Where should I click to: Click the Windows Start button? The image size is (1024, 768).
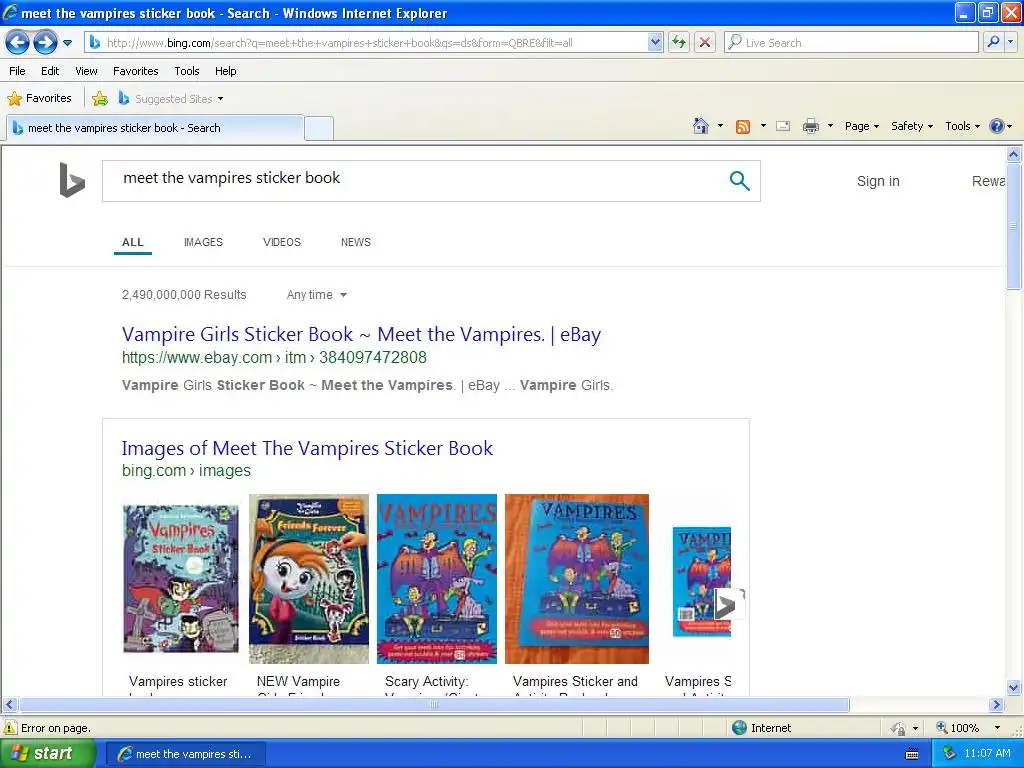47,754
